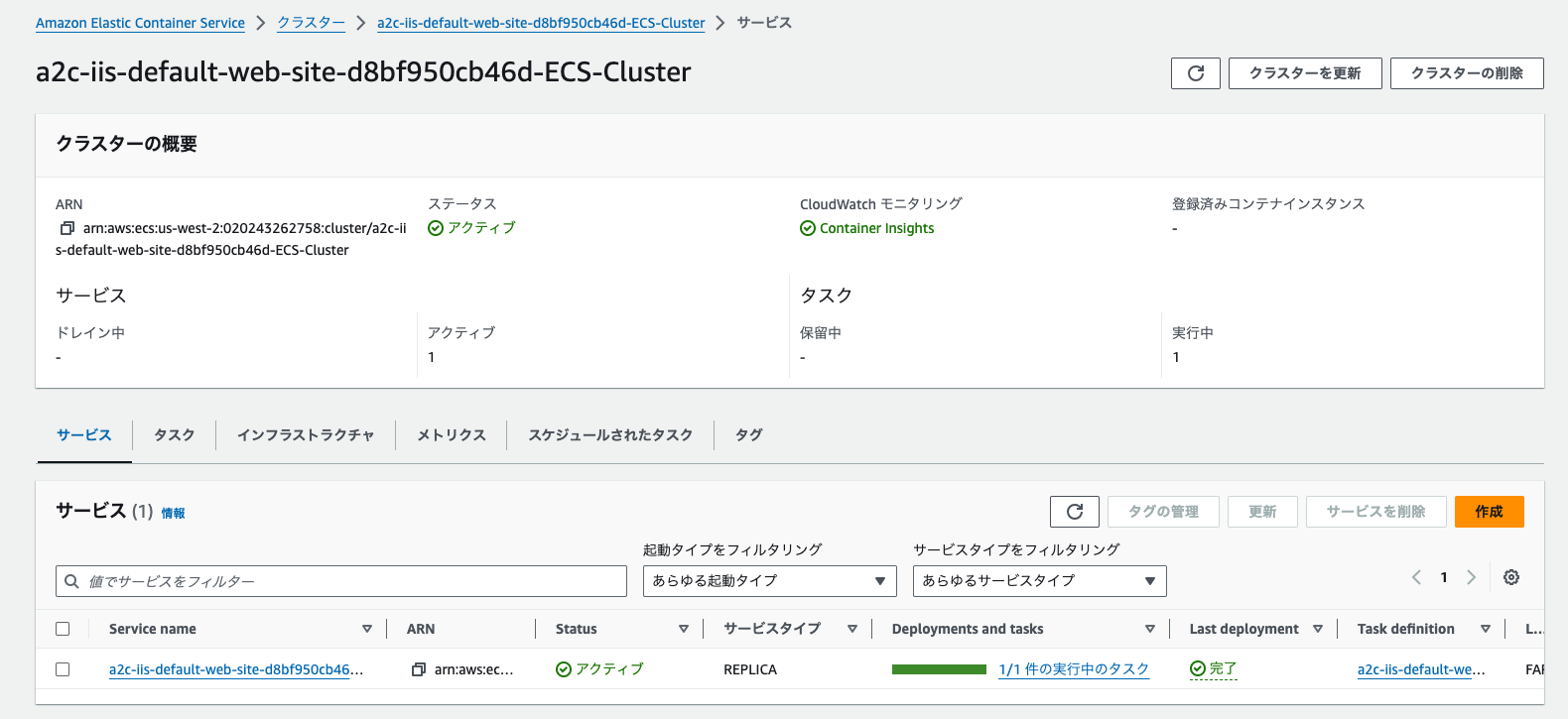1568x719 pixels.
Task: Copy the cluster ARN with copy icon
Action: 67,228
